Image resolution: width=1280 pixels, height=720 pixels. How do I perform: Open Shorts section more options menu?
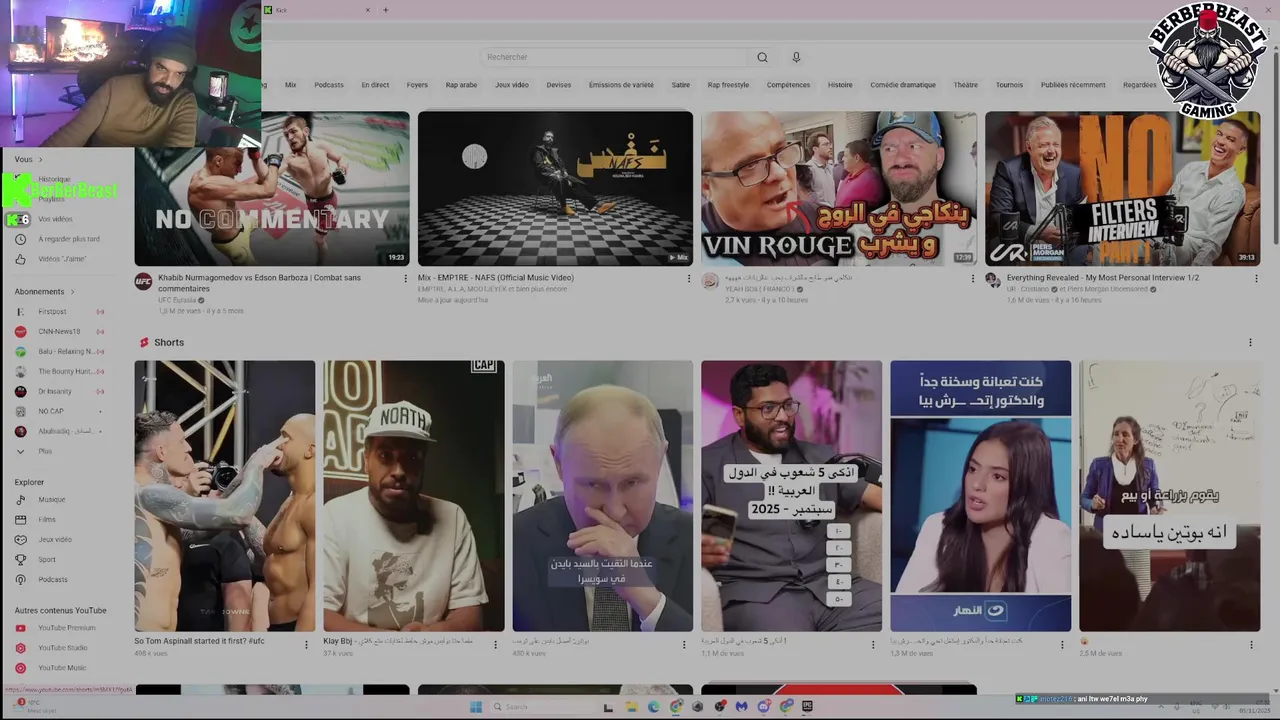(x=1250, y=343)
